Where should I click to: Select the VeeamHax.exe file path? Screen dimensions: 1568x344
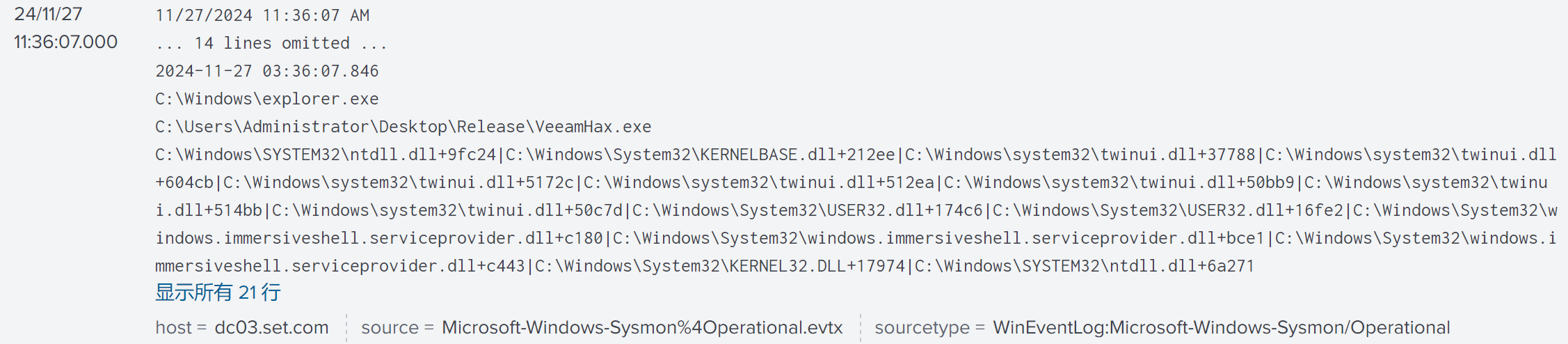coord(403,127)
